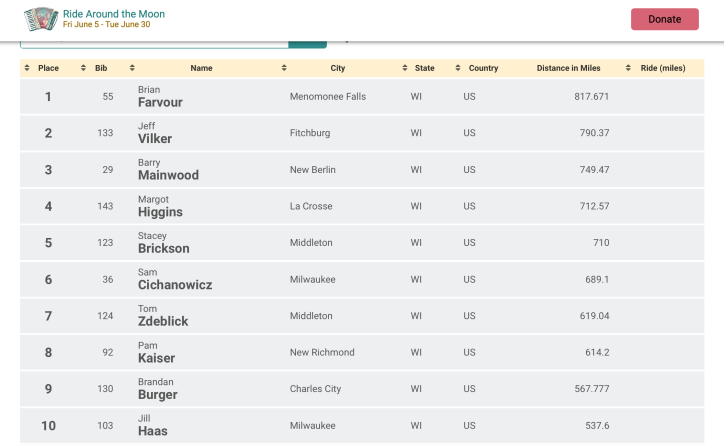Sort by Place using its sort arrow icon
This screenshot has width=724, height=445.
(x=27, y=68)
